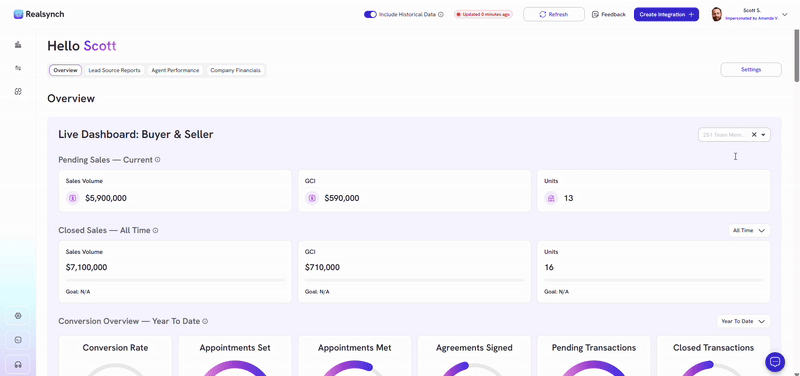Open the All Time period dropdown
Viewport: 800px width, 376px height.
[x=749, y=230]
